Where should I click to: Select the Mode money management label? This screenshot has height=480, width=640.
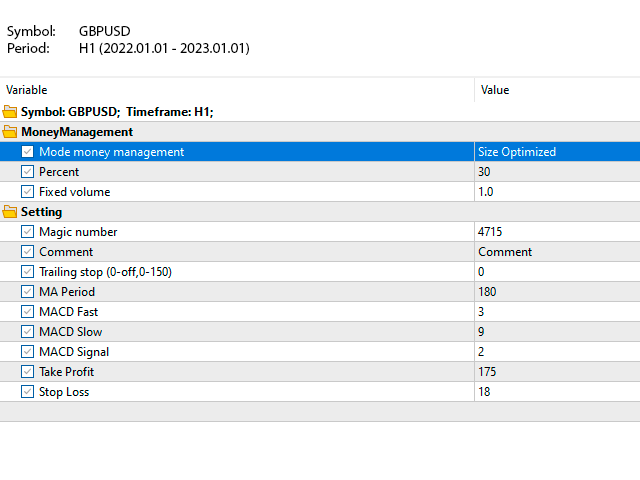click(x=111, y=152)
